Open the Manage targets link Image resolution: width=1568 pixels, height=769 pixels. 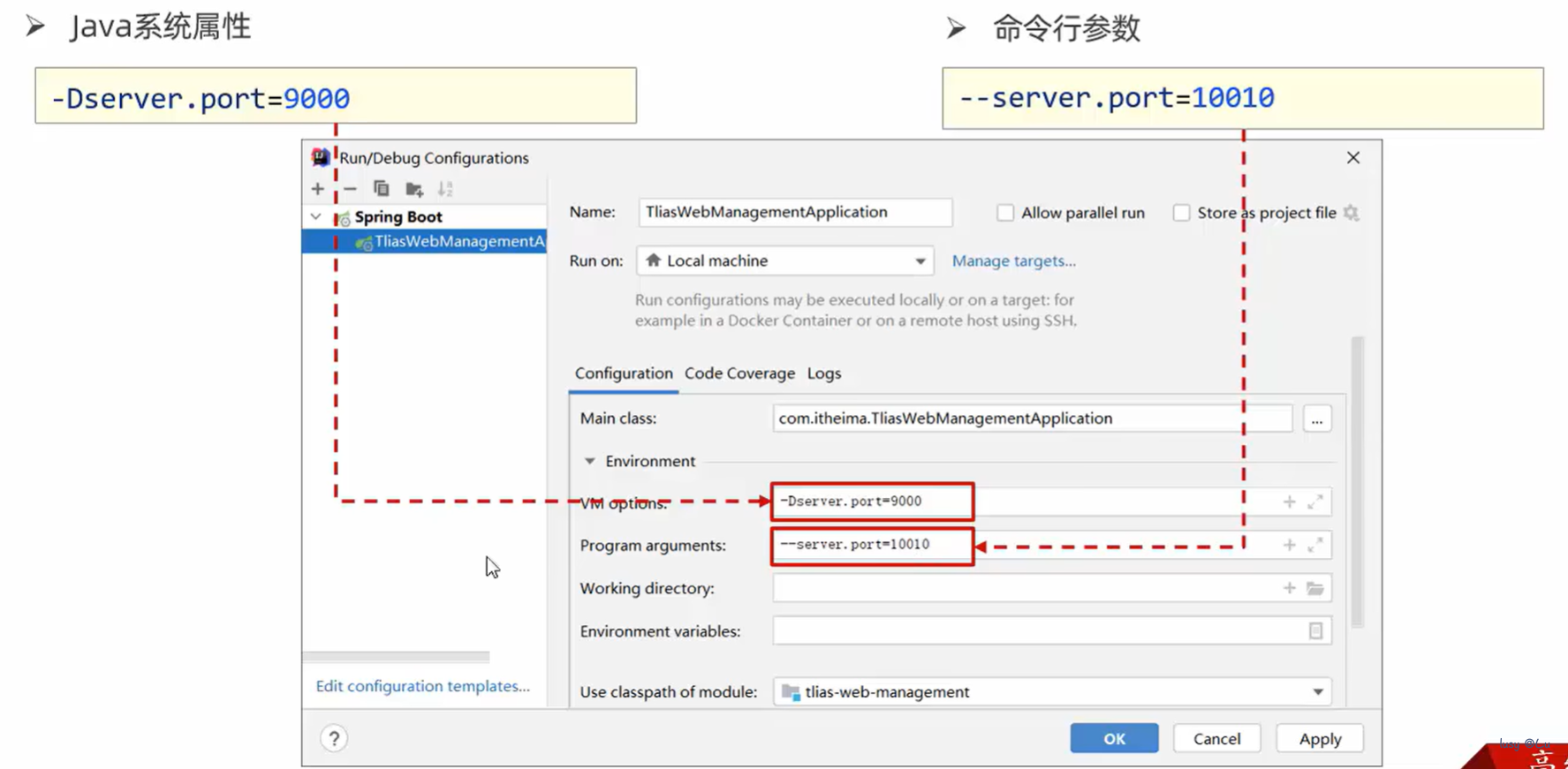tap(1013, 260)
